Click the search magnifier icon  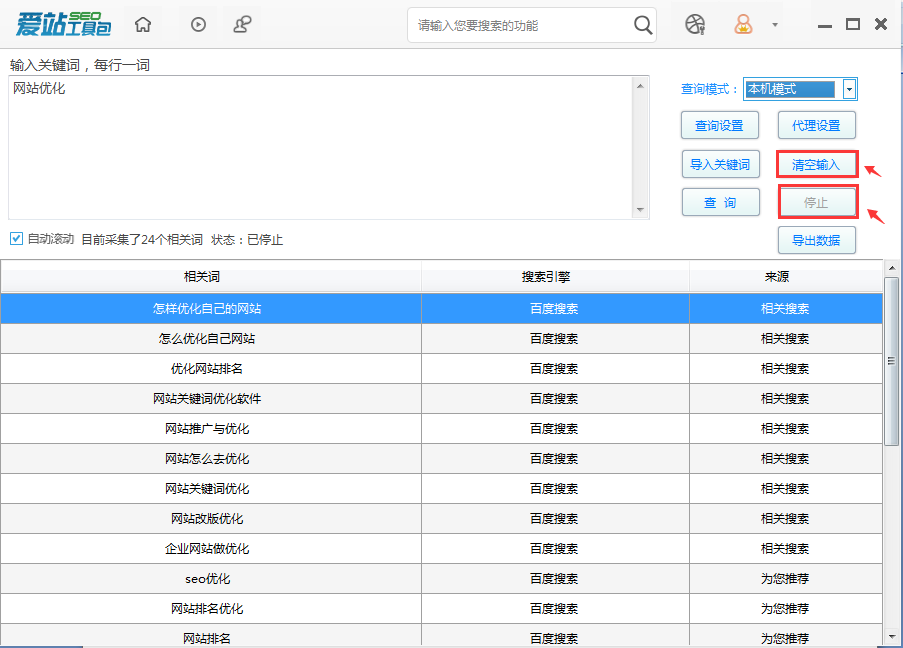click(643, 24)
